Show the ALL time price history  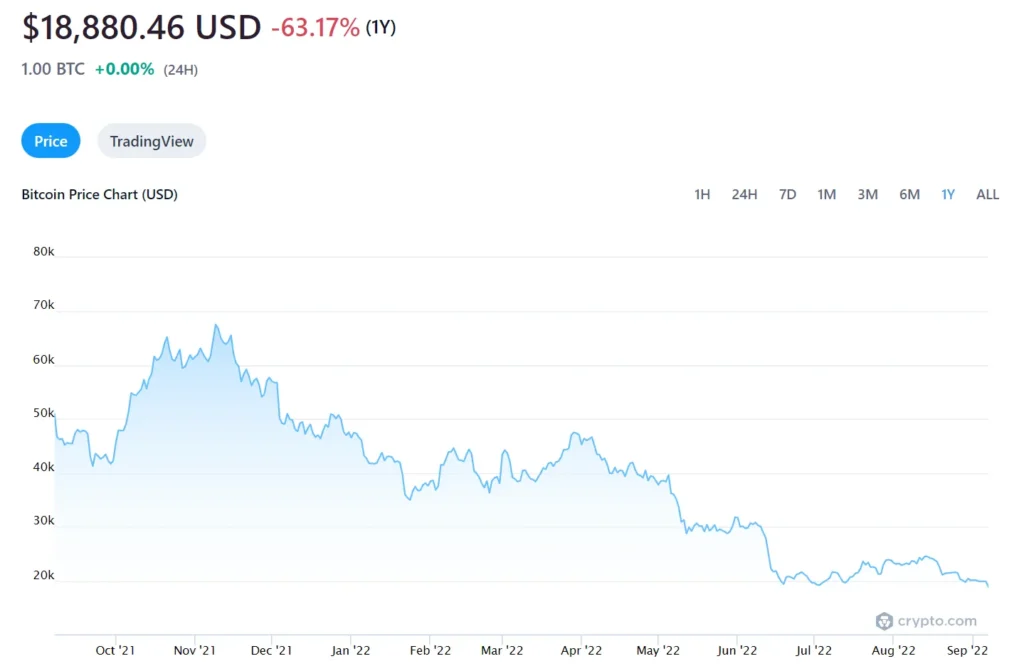pos(987,194)
